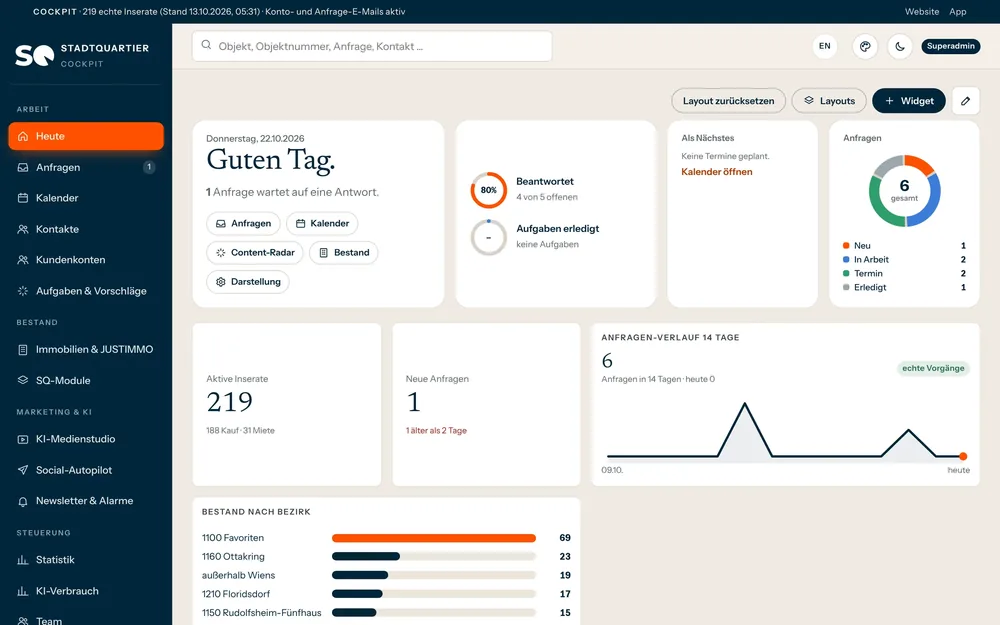1000x625 pixels.
Task: Click the Anfragen quick-action chip
Action: 244,224
